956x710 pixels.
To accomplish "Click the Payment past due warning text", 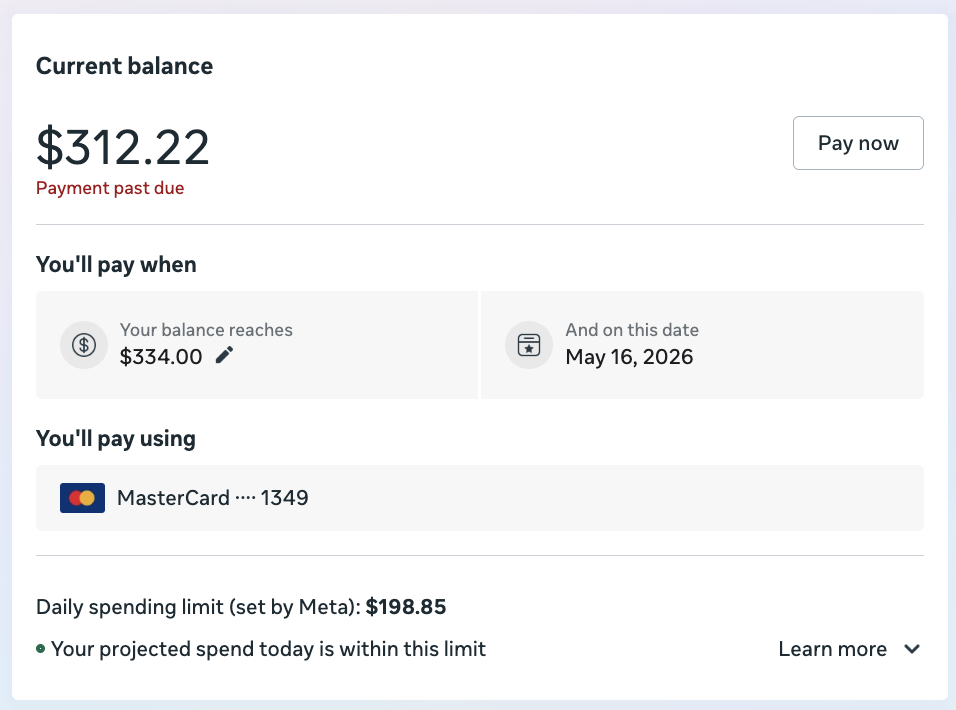I will click(110, 188).
